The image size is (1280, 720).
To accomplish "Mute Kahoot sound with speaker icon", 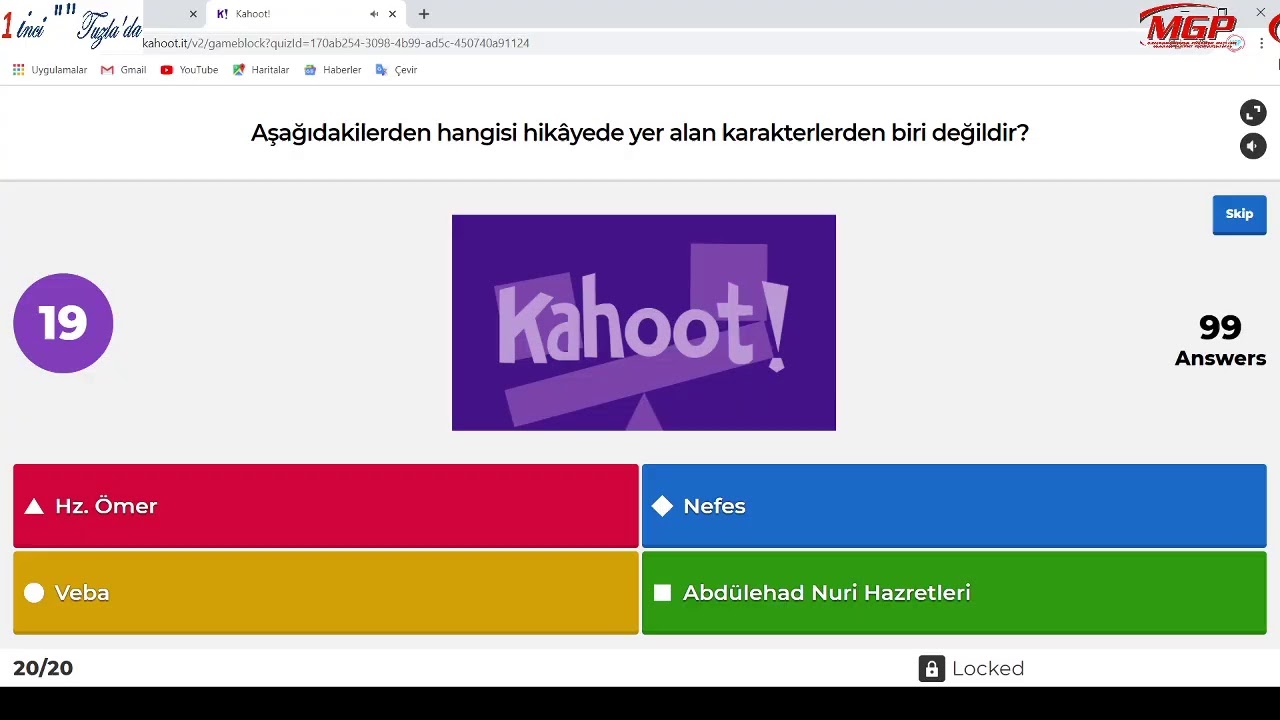I will tap(1253, 146).
